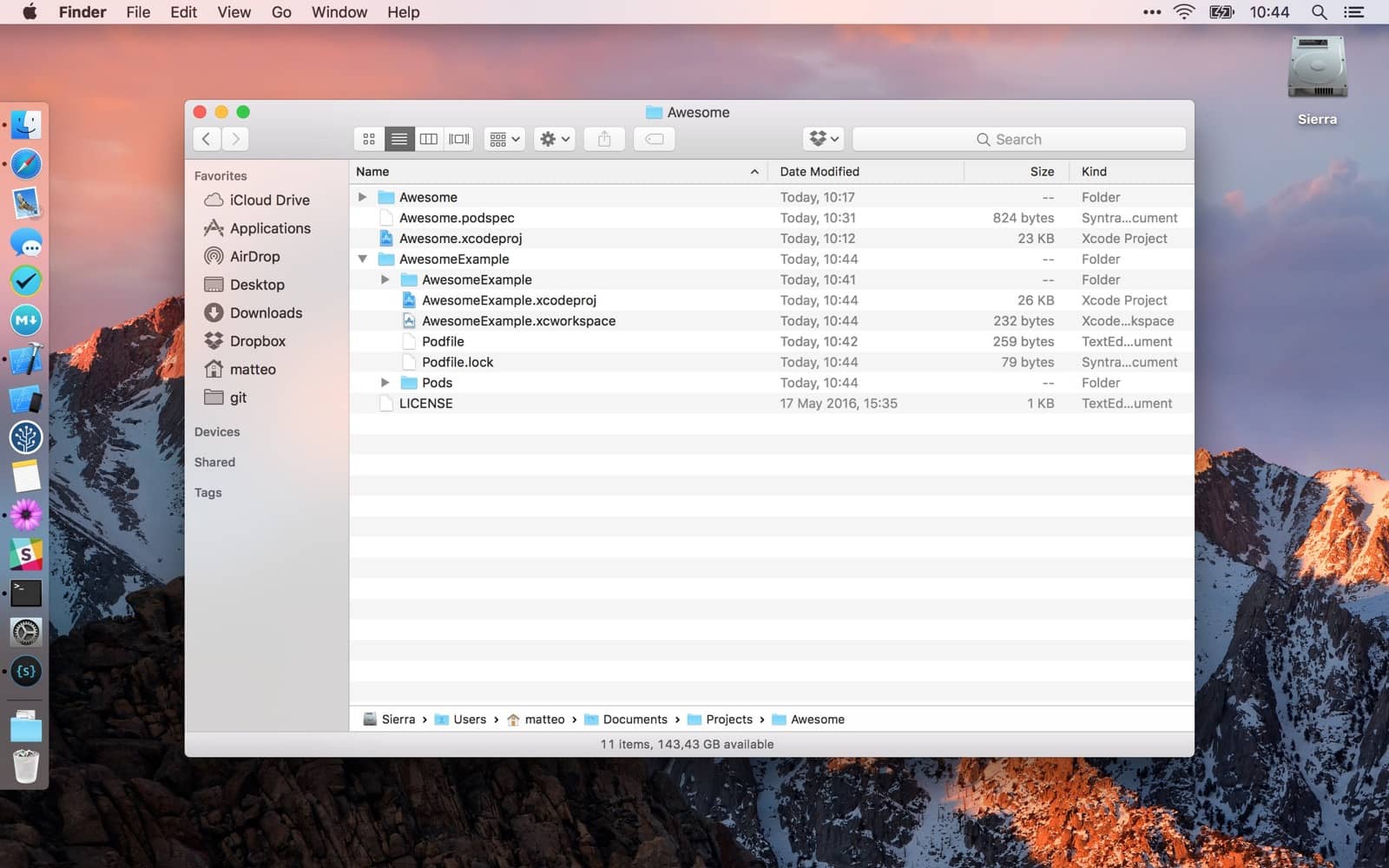This screenshot has width=1389, height=868.
Task: Open Safari from the Dock
Action: click(x=26, y=164)
